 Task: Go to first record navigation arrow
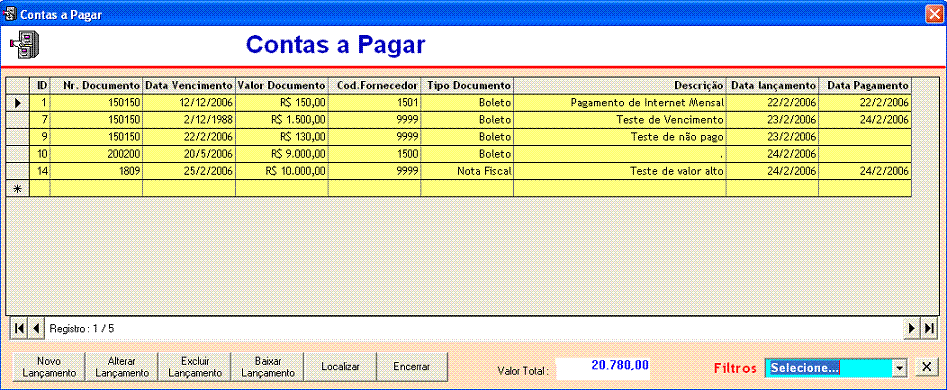(19, 328)
